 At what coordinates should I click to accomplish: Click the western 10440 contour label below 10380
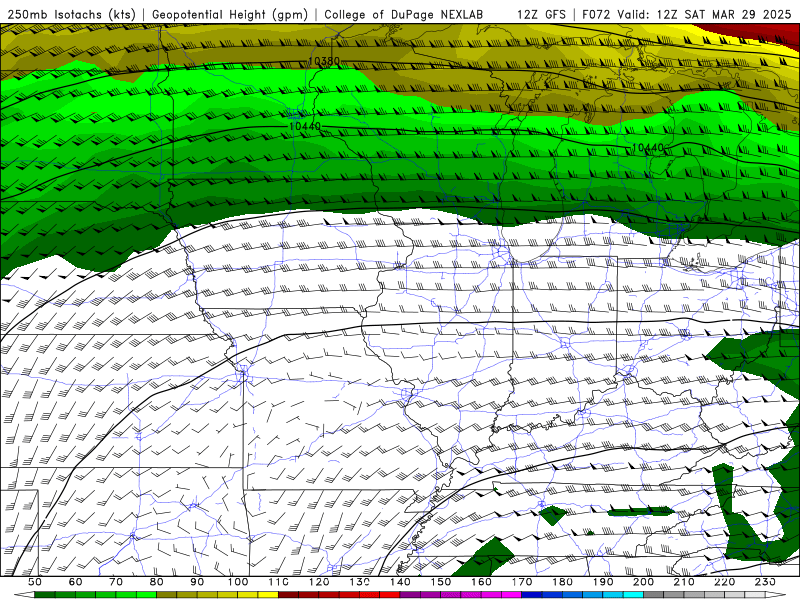[x=305, y=126]
